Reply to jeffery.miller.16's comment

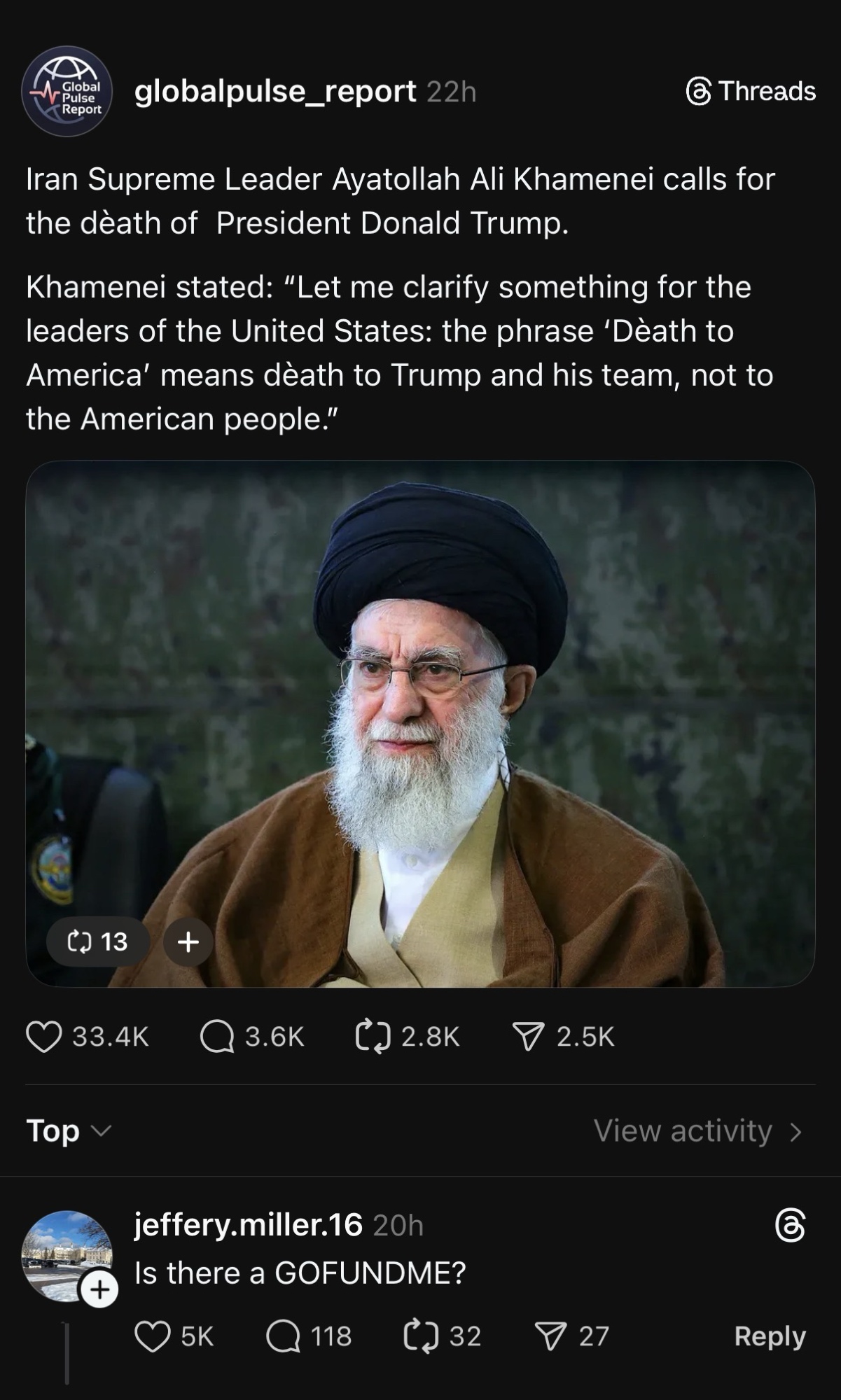pyautogui.click(x=770, y=1336)
